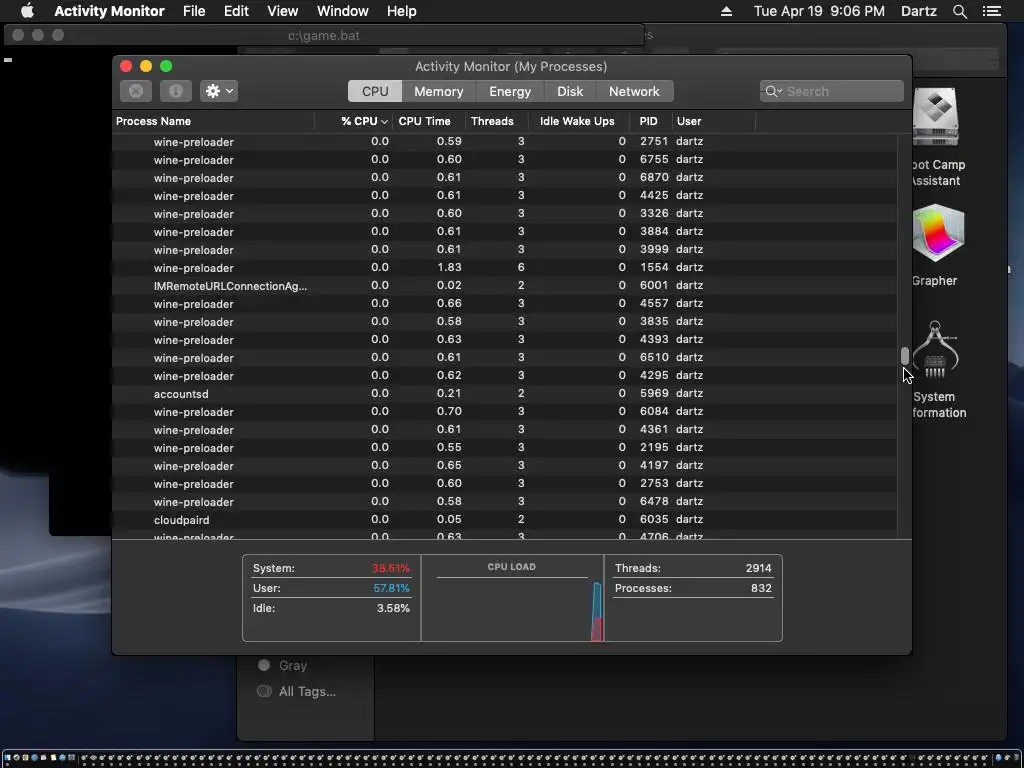This screenshot has height=768, width=1024.
Task: Open the Help menu
Action: click(x=401, y=11)
